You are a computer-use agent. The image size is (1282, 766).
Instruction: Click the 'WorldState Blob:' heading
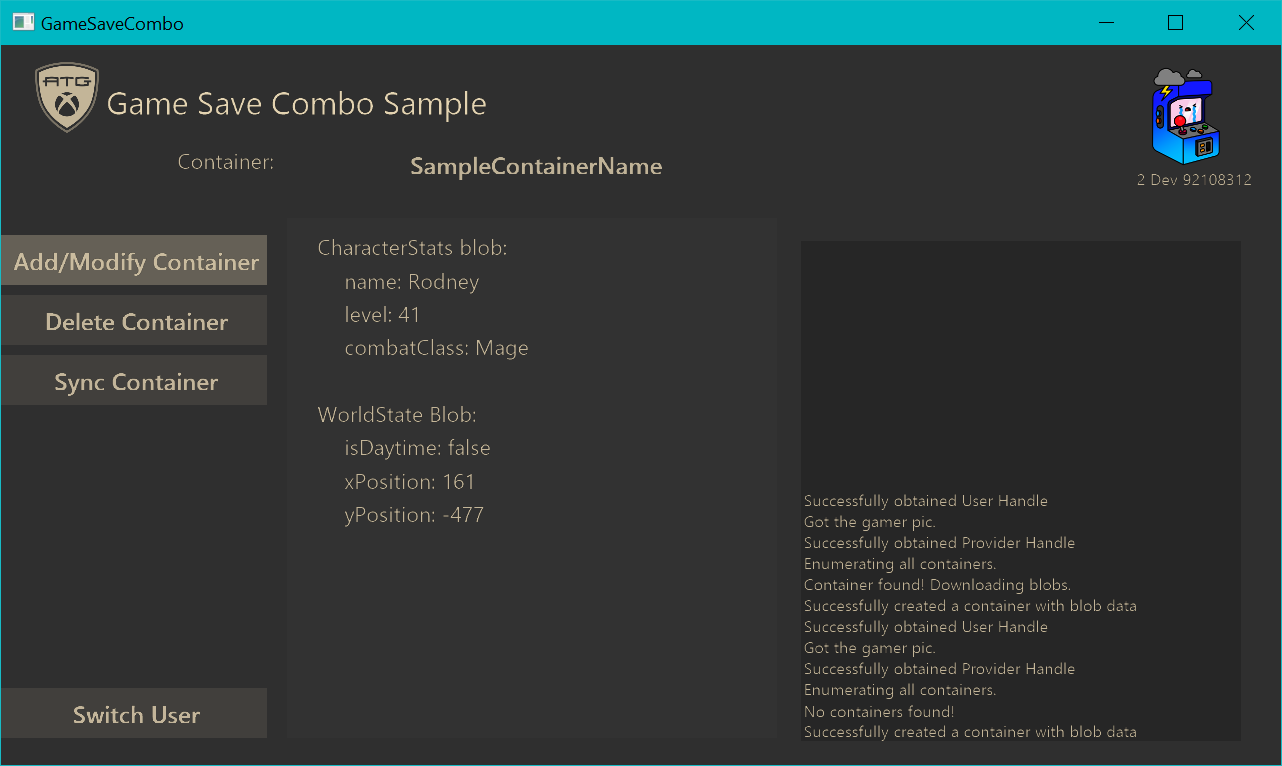(397, 415)
